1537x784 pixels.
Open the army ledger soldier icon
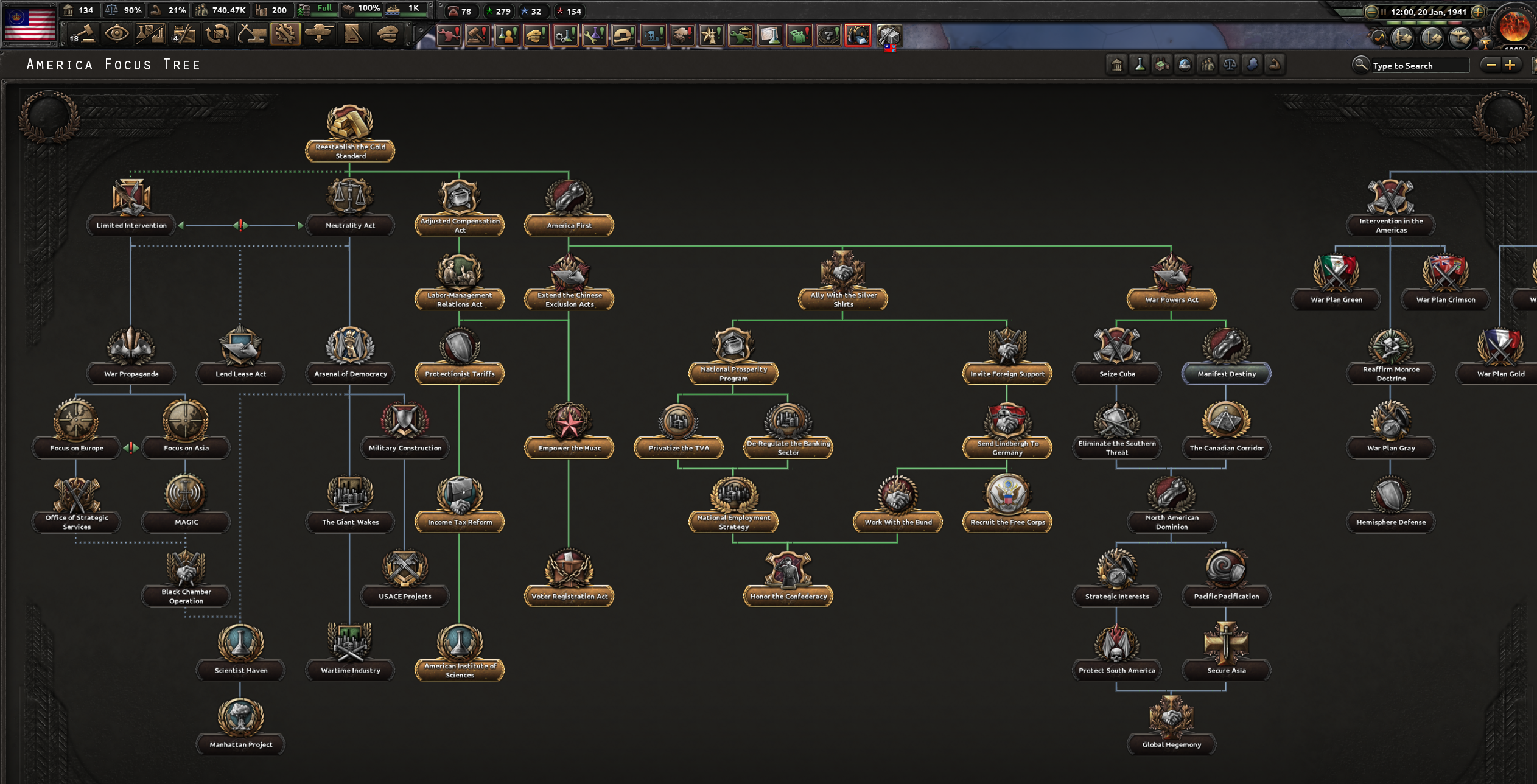[1402, 38]
